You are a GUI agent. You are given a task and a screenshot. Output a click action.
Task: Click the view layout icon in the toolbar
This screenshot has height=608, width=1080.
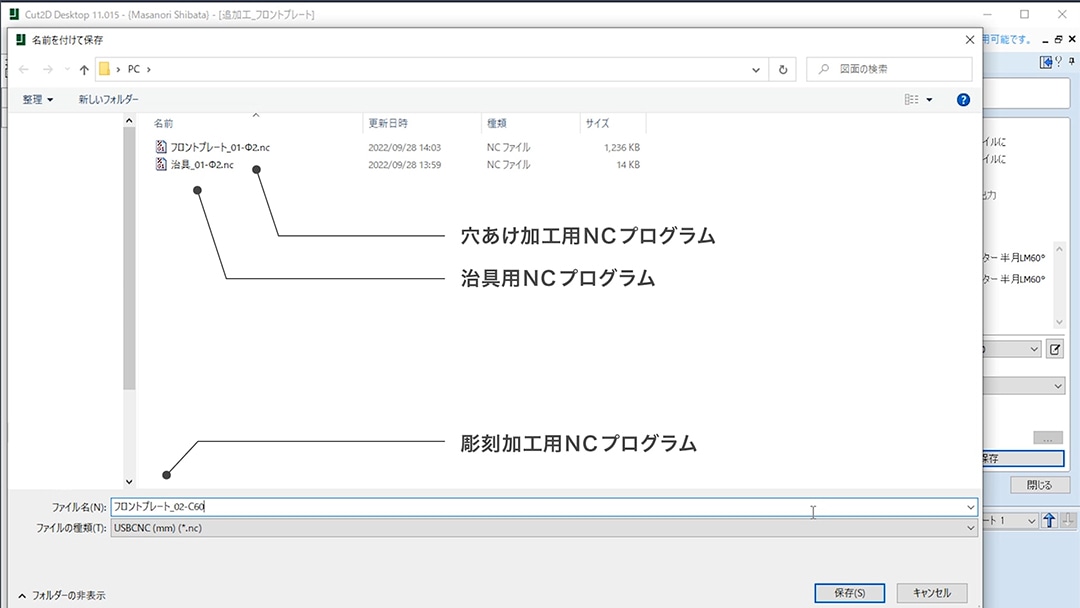coord(911,100)
